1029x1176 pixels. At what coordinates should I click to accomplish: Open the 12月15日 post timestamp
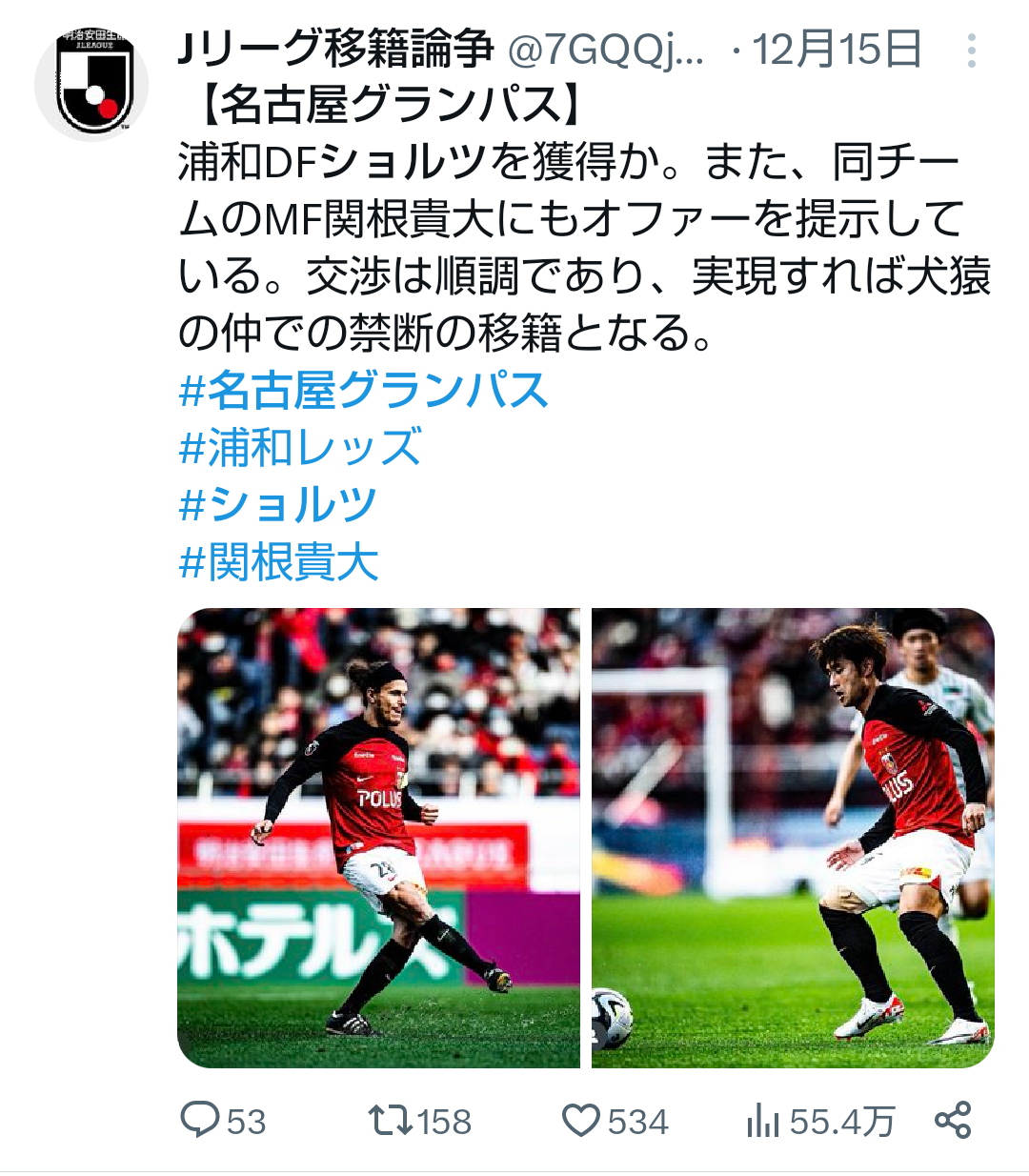pos(837,50)
